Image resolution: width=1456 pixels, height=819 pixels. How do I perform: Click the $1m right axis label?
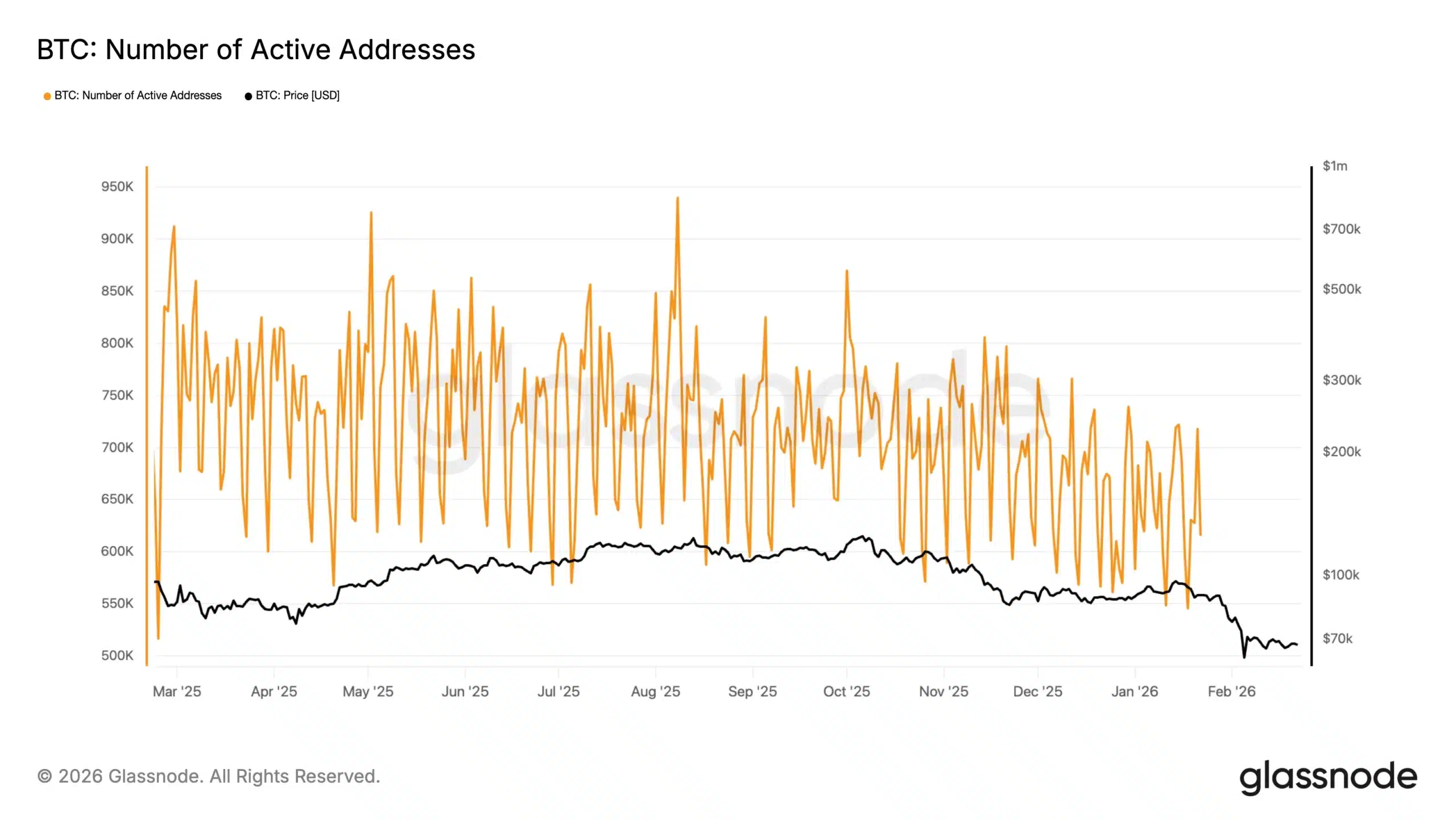pyautogui.click(x=1335, y=166)
